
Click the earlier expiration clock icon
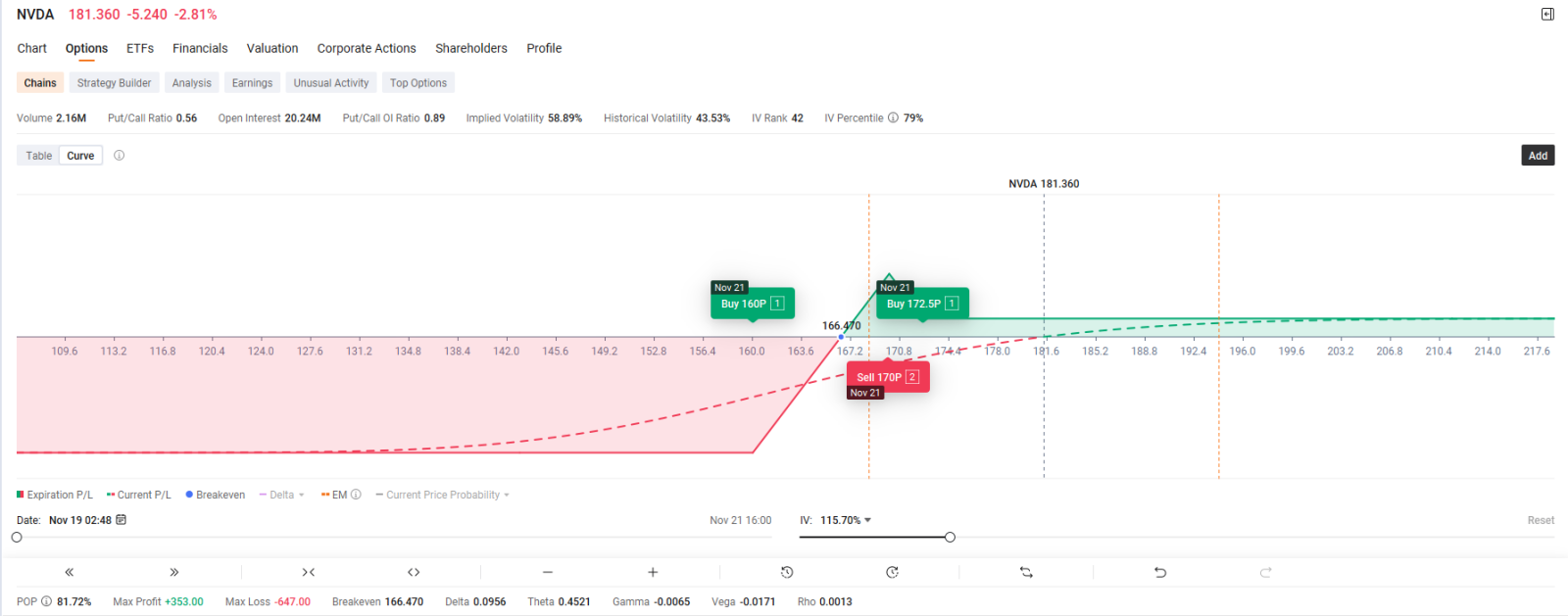pos(787,572)
